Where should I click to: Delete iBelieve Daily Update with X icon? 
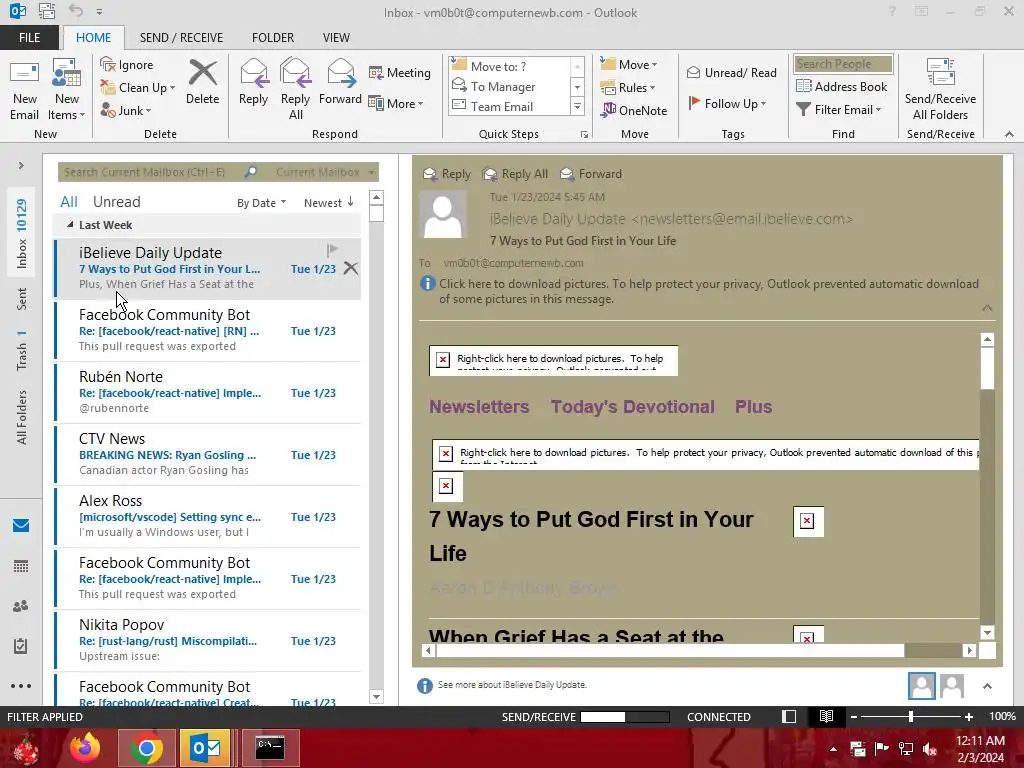pos(351,268)
